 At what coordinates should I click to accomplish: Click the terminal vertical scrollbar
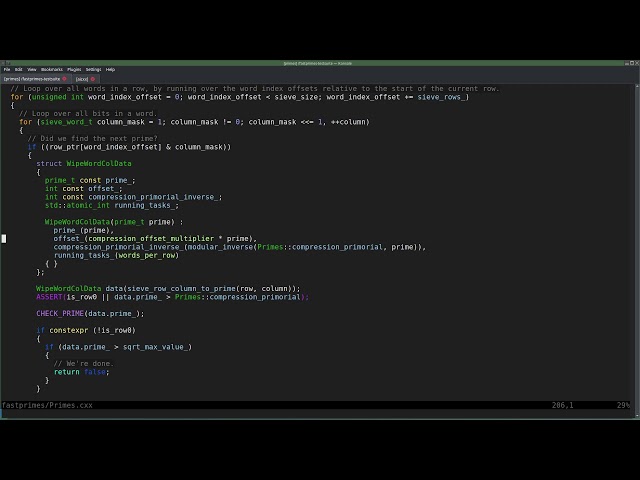637,250
